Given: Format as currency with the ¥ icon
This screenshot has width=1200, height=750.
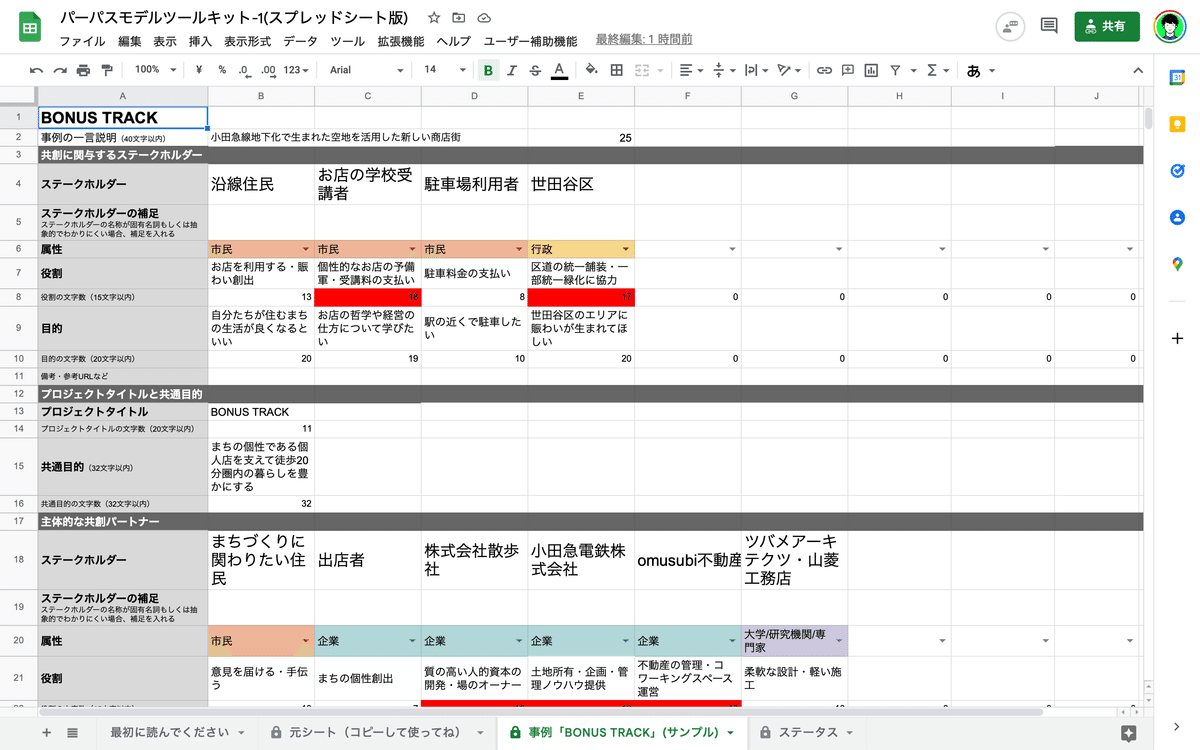Looking at the screenshot, I should pos(199,70).
